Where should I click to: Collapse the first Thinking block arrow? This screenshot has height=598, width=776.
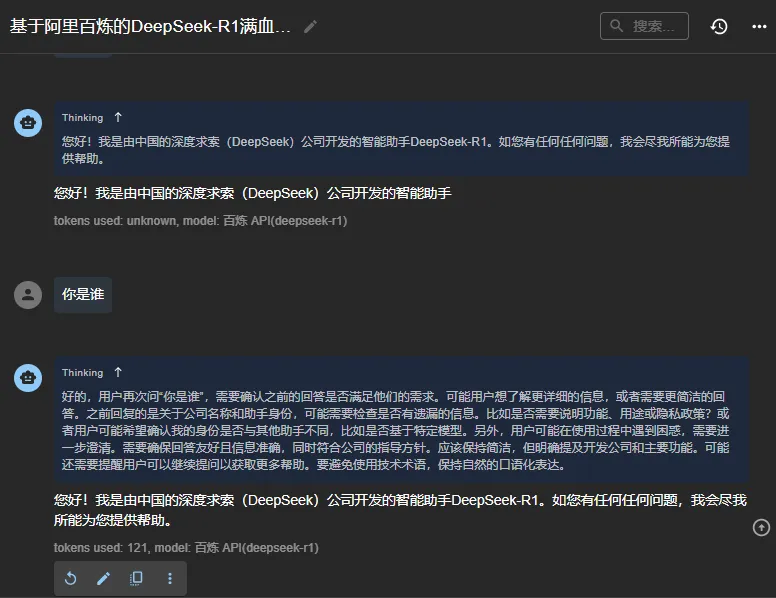[118, 117]
